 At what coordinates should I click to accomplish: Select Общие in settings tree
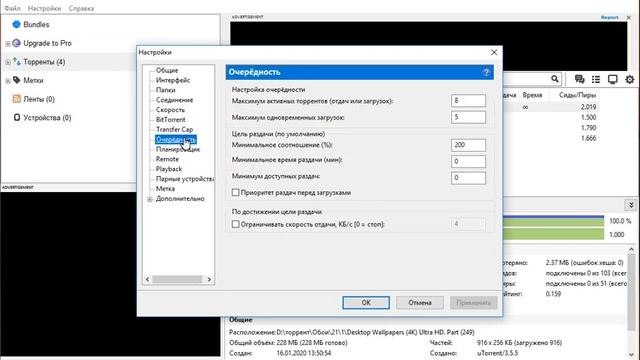click(167, 70)
